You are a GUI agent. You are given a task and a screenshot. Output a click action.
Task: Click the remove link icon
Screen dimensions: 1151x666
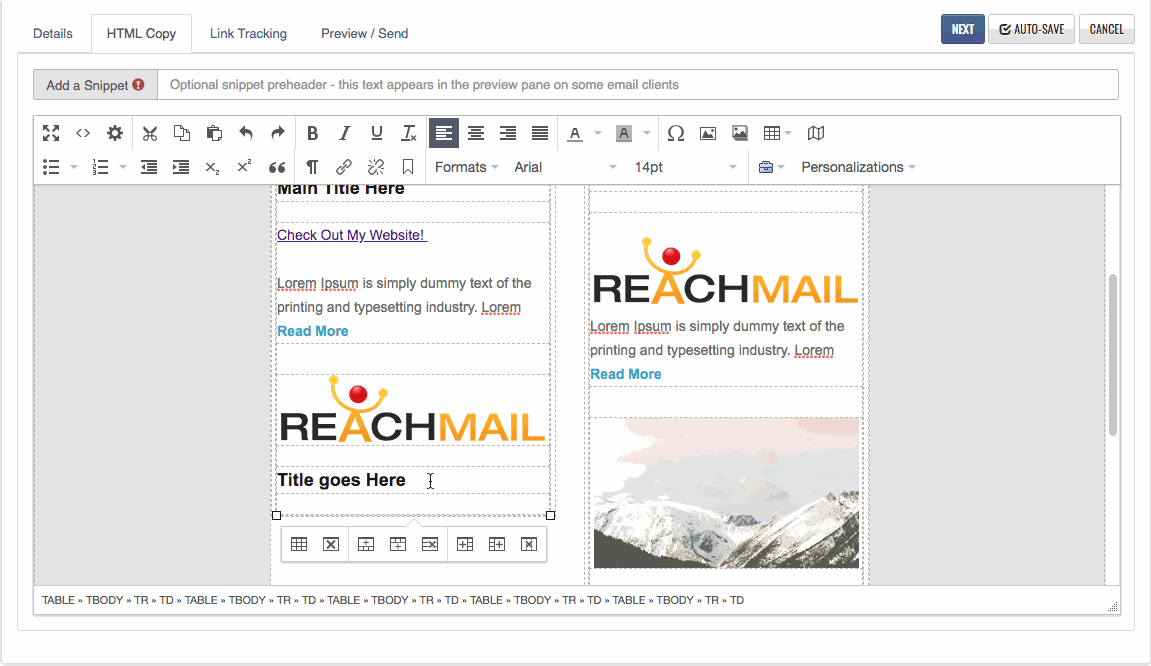(376, 167)
